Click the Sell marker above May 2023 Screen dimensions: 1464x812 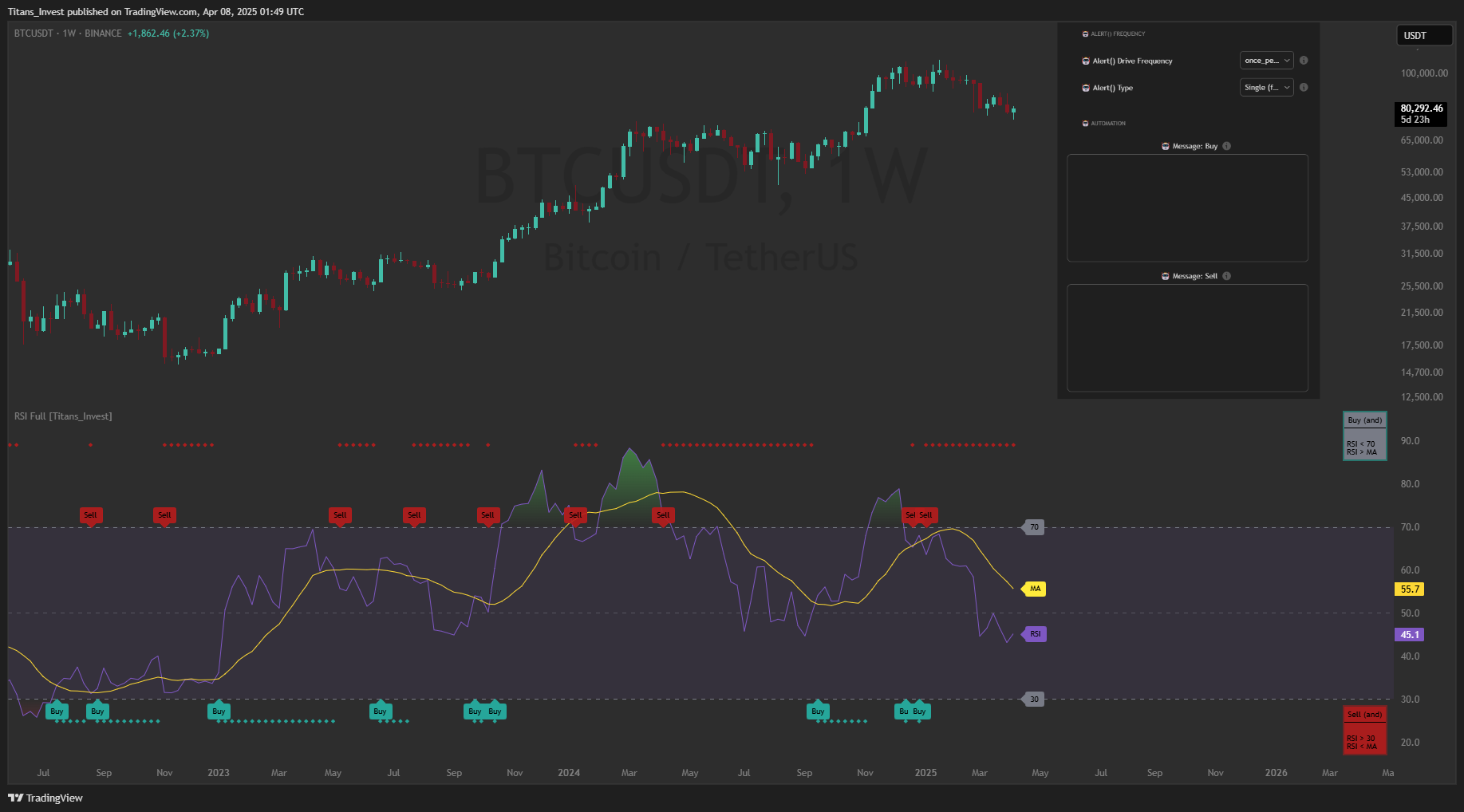coord(340,515)
